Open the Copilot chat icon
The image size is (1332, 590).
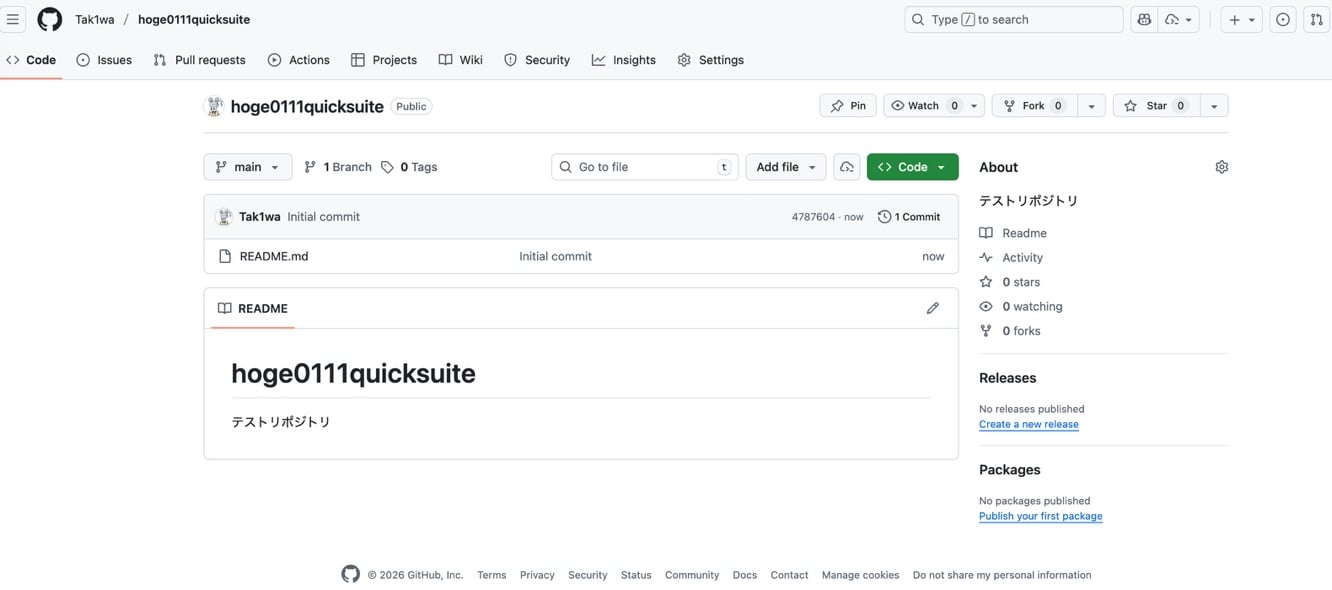tap(1144, 19)
